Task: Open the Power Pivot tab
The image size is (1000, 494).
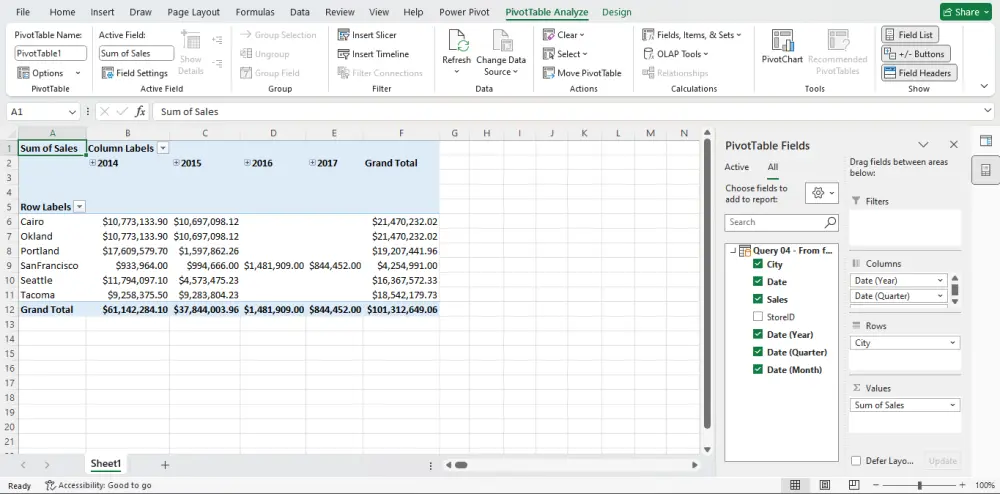Action: [x=464, y=12]
